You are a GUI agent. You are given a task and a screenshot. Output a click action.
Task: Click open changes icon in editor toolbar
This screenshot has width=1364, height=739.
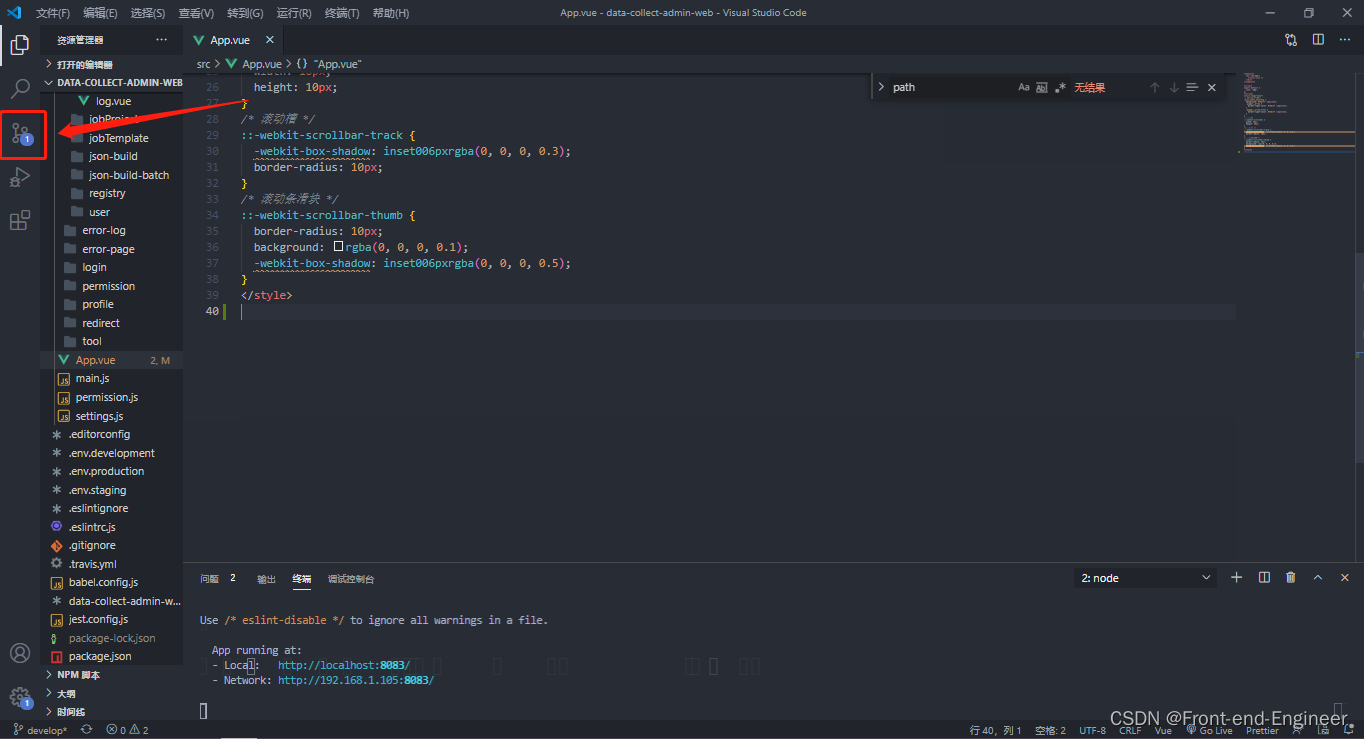click(1291, 40)
